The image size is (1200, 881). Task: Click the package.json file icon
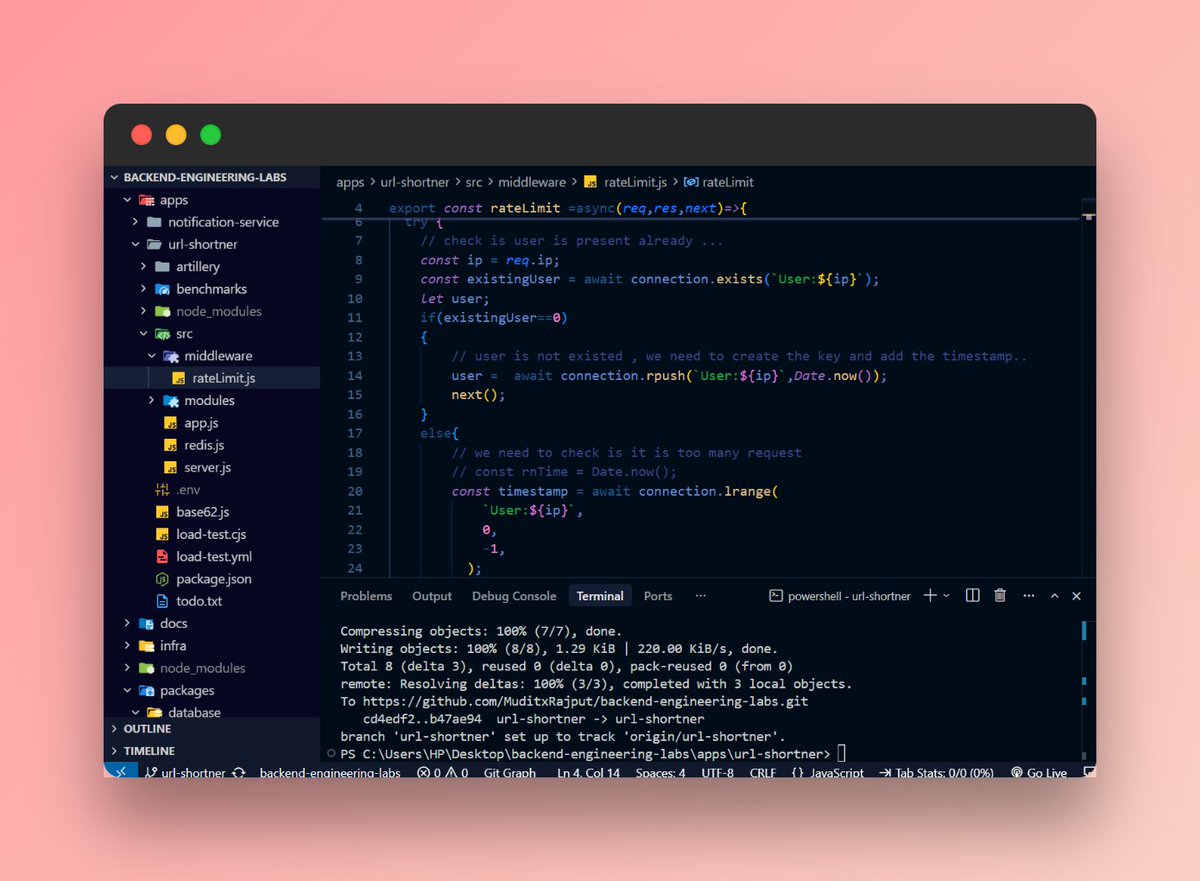point(162,579)
